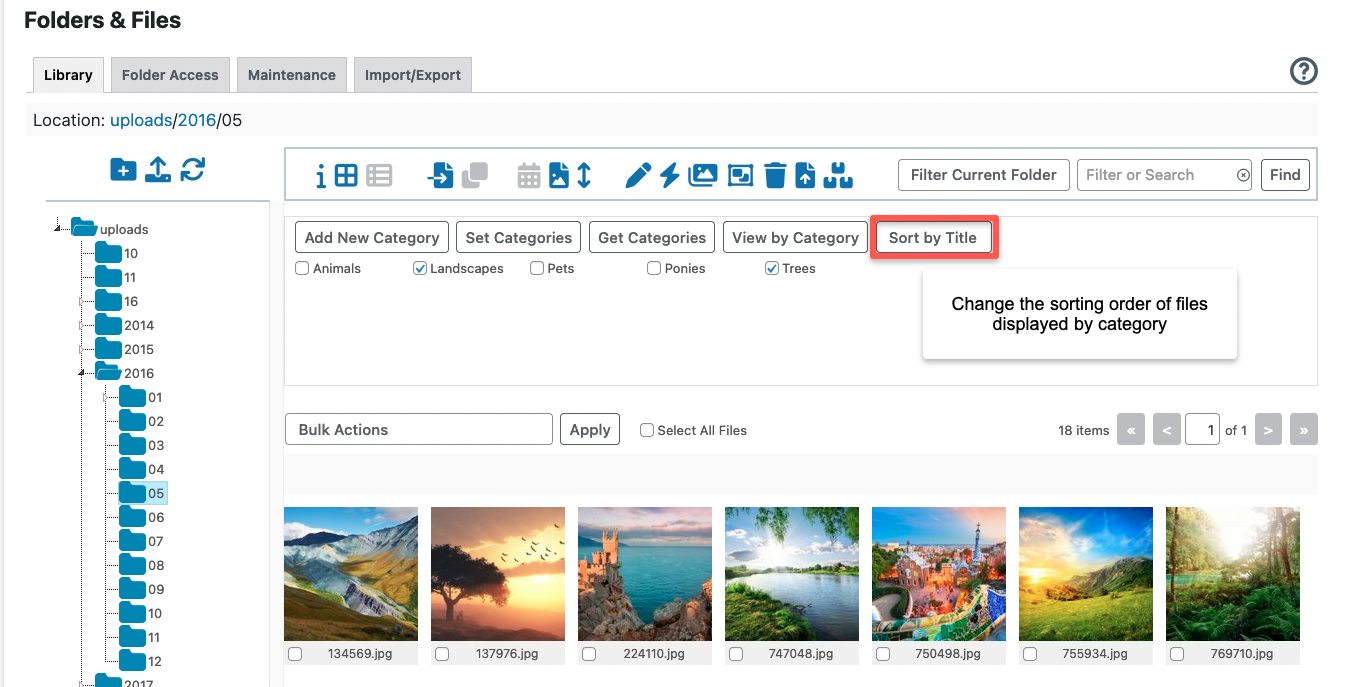Open the Bulk Actions dropdown
The height and width of the screenshot is (687, 1357).
418,429
